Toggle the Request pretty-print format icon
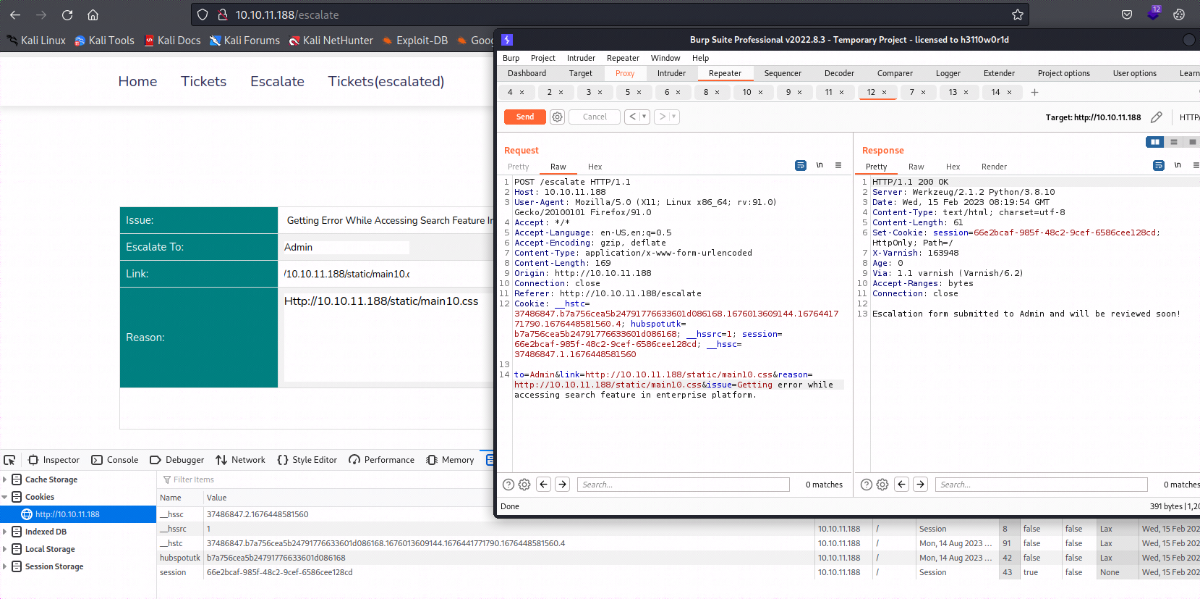This screenshot has width=1200, height=599. [801, 166]
